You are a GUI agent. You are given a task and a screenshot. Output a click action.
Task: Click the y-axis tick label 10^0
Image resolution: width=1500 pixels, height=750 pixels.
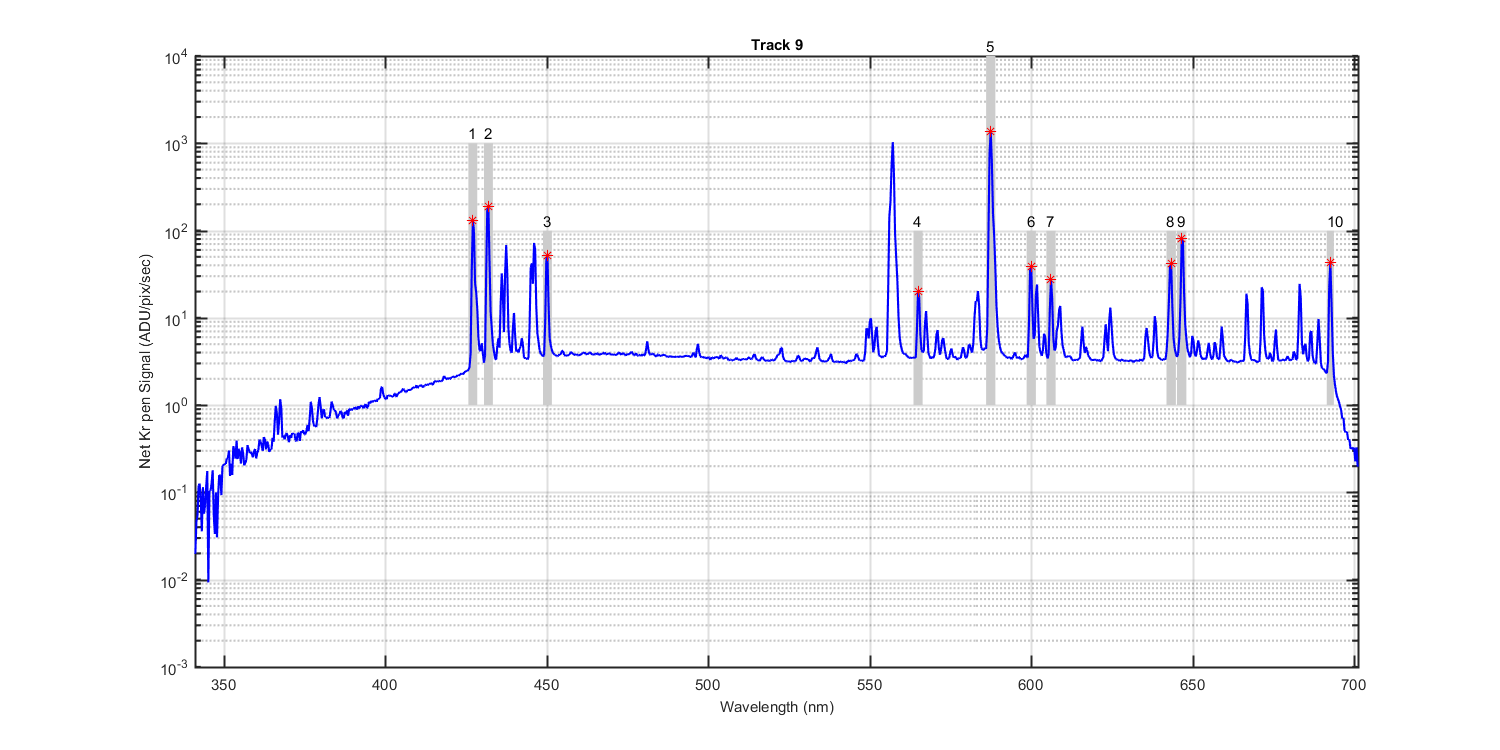pos(177,406)
